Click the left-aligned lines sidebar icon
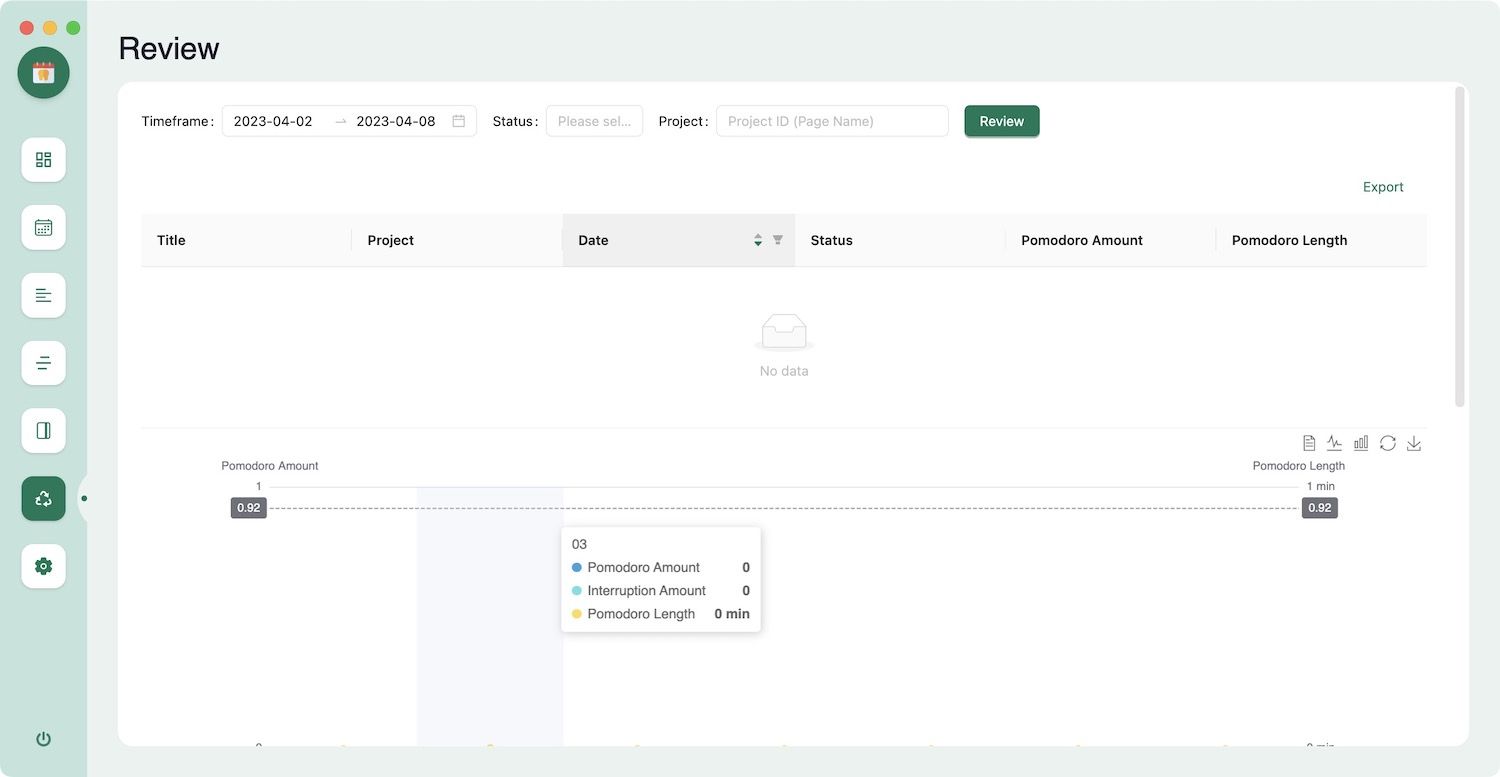This screenshot has height=777, width=1500. click(43, 295)
